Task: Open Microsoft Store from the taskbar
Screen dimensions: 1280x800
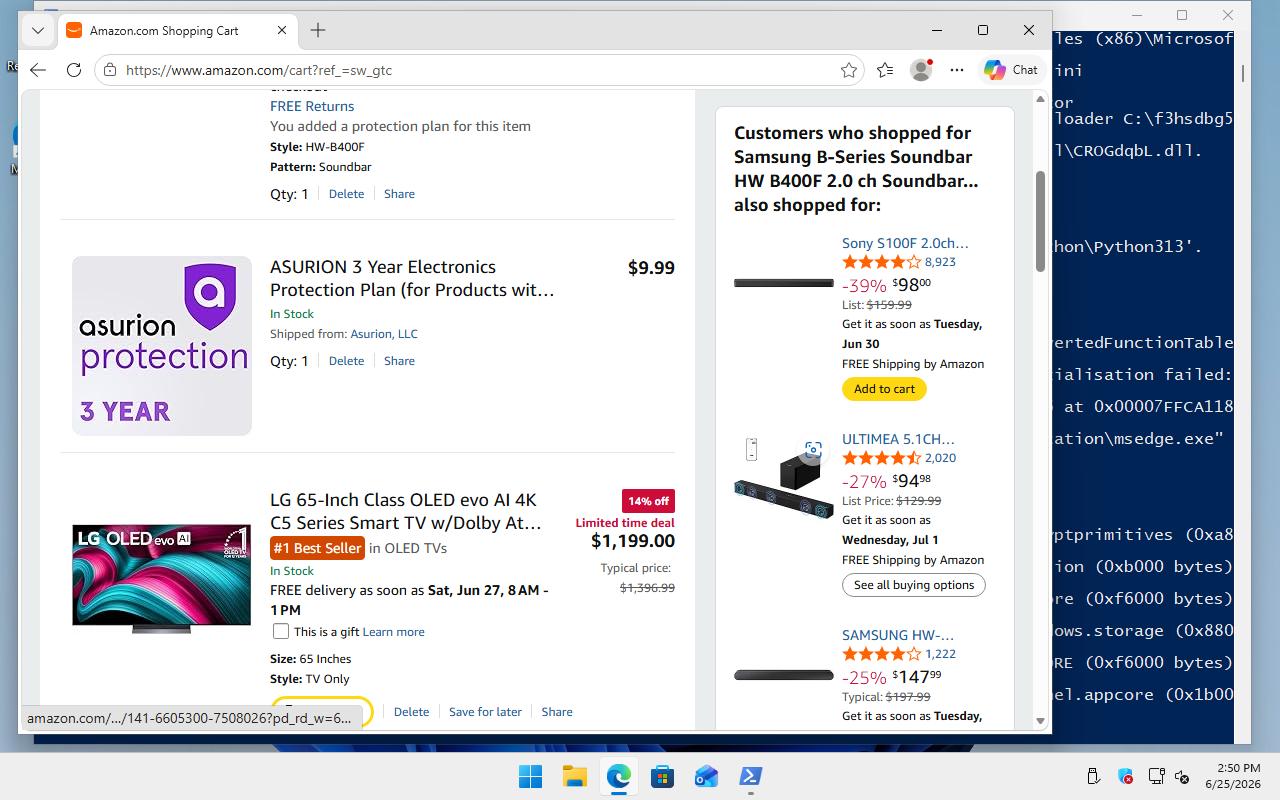Action: 662,776
